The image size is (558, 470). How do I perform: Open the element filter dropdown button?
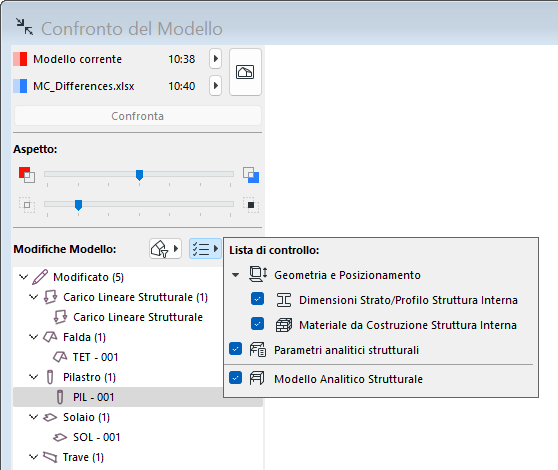[165, 249]
